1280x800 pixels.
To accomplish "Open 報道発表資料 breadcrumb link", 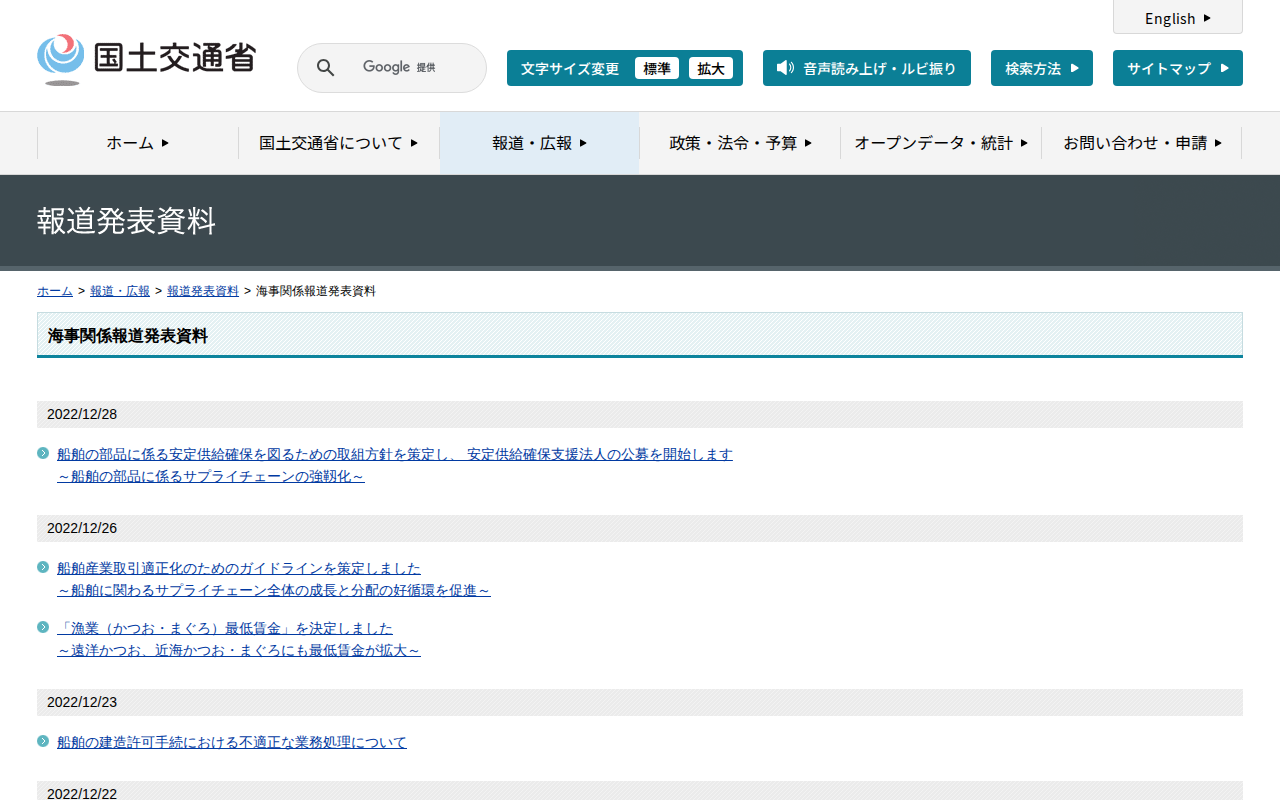I will point(203,291).
